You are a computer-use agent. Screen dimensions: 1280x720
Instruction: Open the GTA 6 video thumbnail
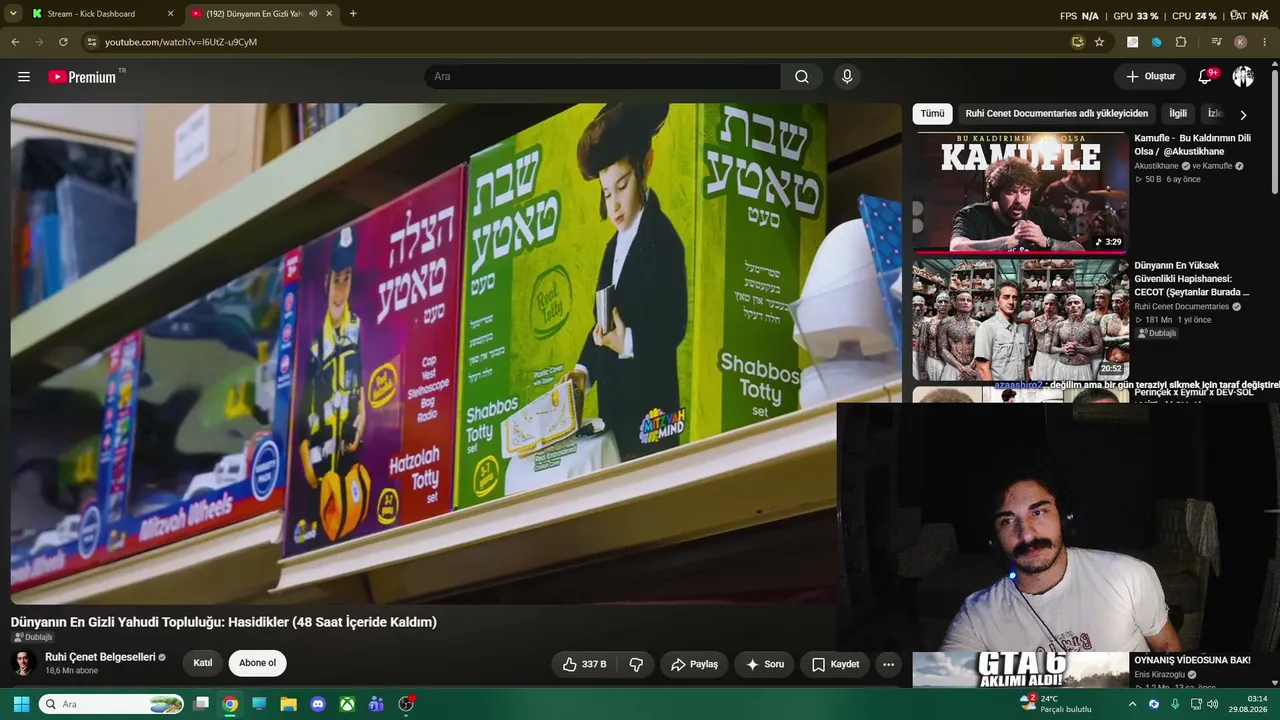click(x=1020, y=670)
